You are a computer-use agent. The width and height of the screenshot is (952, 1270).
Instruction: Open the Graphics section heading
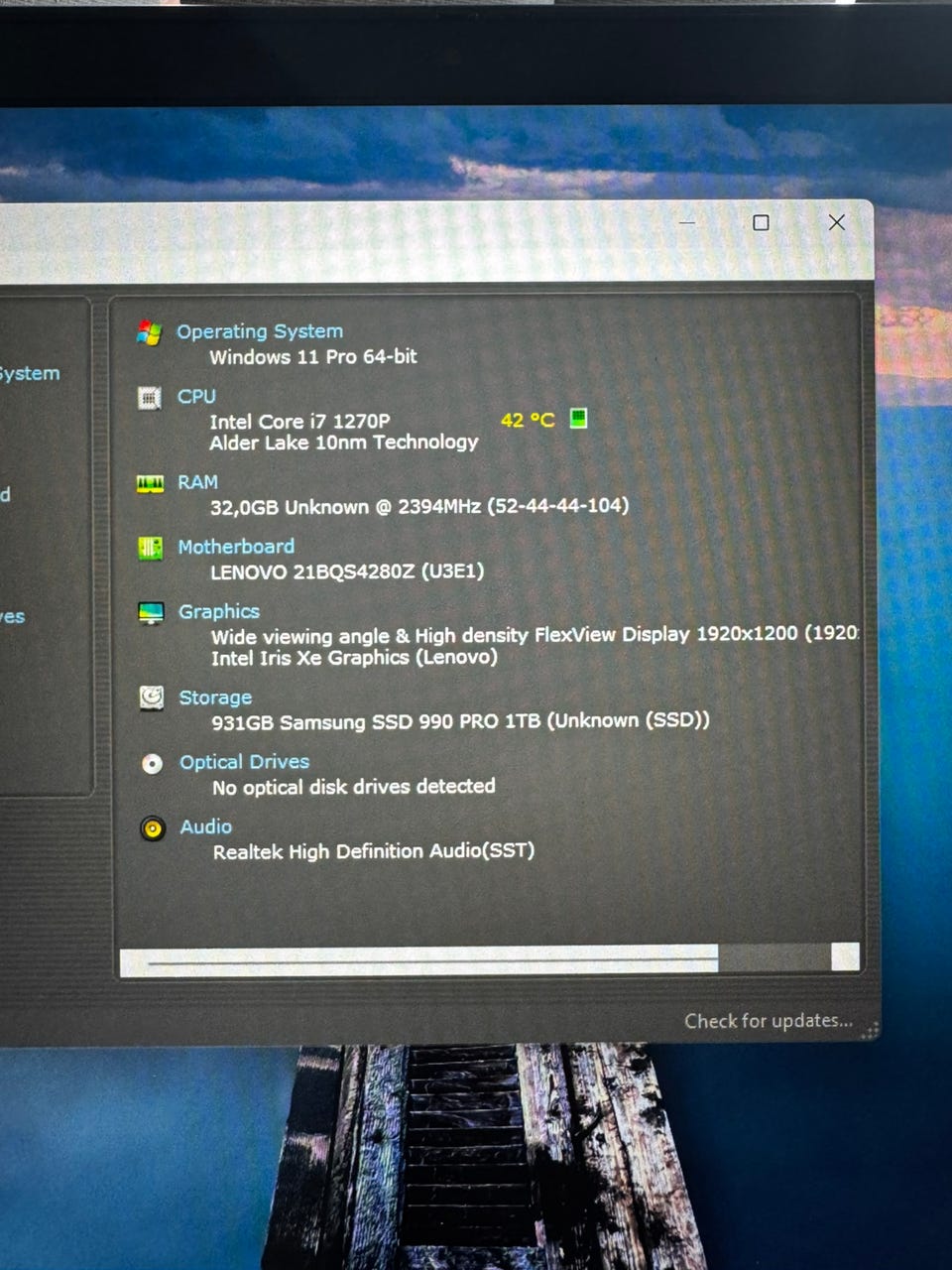point(219,611)
